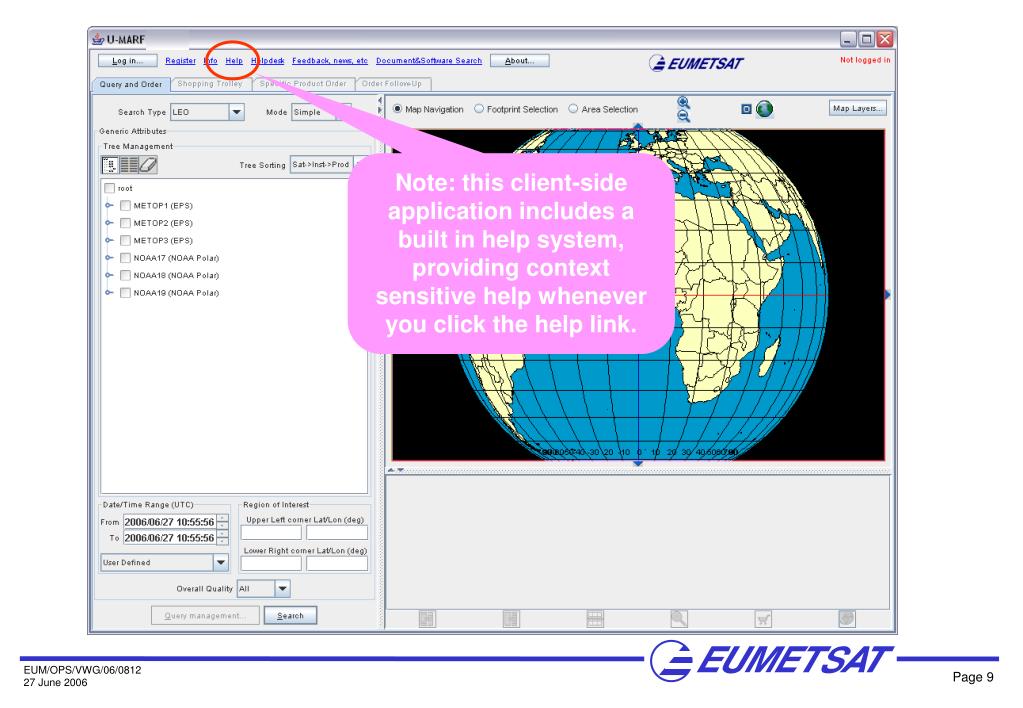Click the About... button
The height and width of the screenshot is (708, 1023).
[x=519, y=61]
